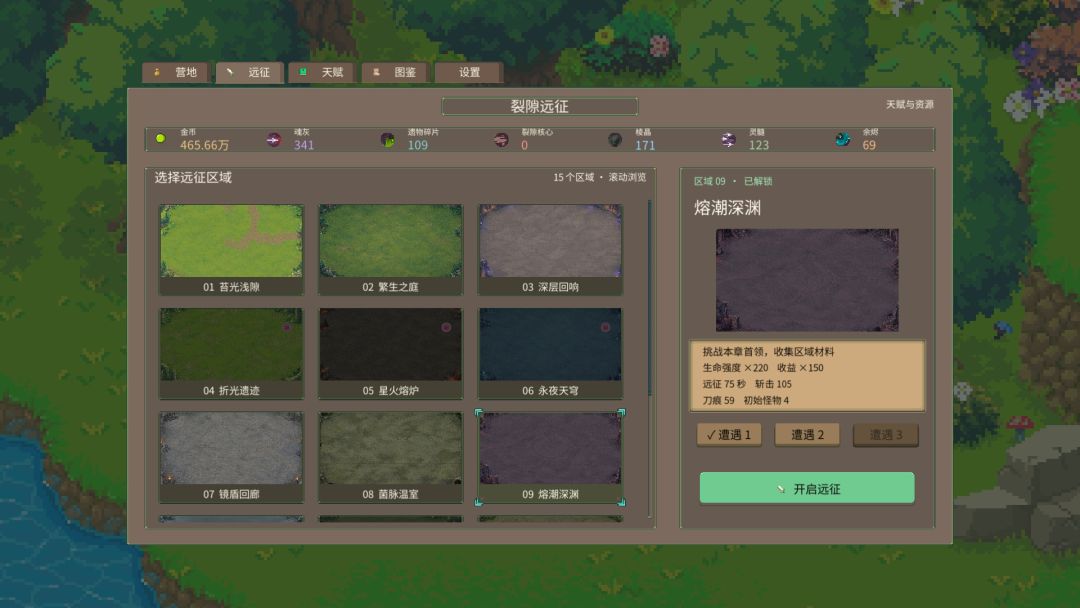Switch to the 远征 expedition tab

(249, 72)
